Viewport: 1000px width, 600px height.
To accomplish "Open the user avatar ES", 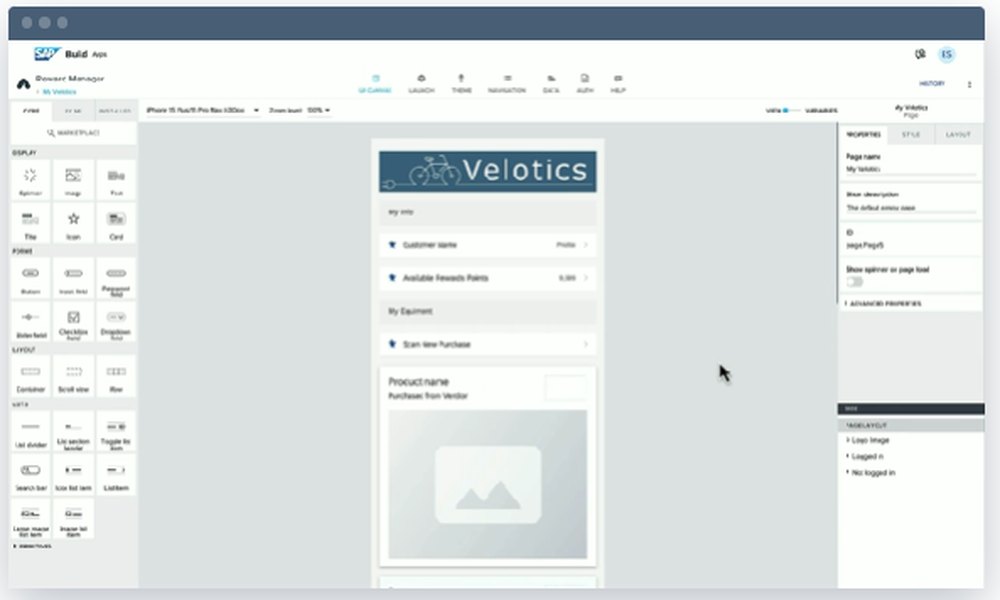I will pyautogui.click(x=946, y=54).
